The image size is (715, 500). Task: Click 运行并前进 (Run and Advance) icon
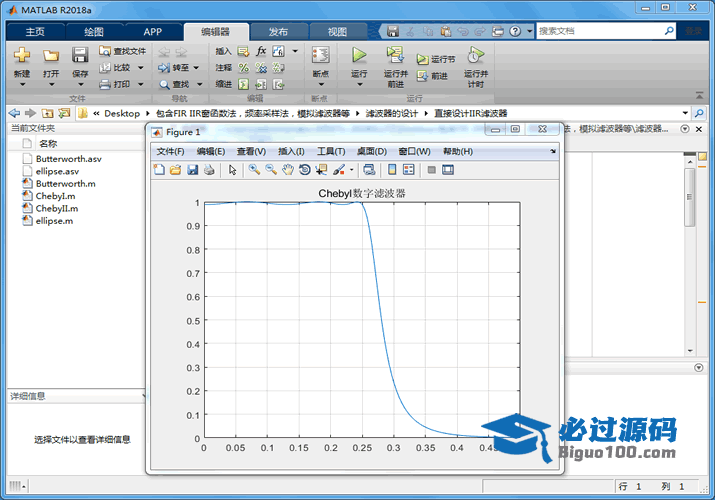[x=395, y=55]
